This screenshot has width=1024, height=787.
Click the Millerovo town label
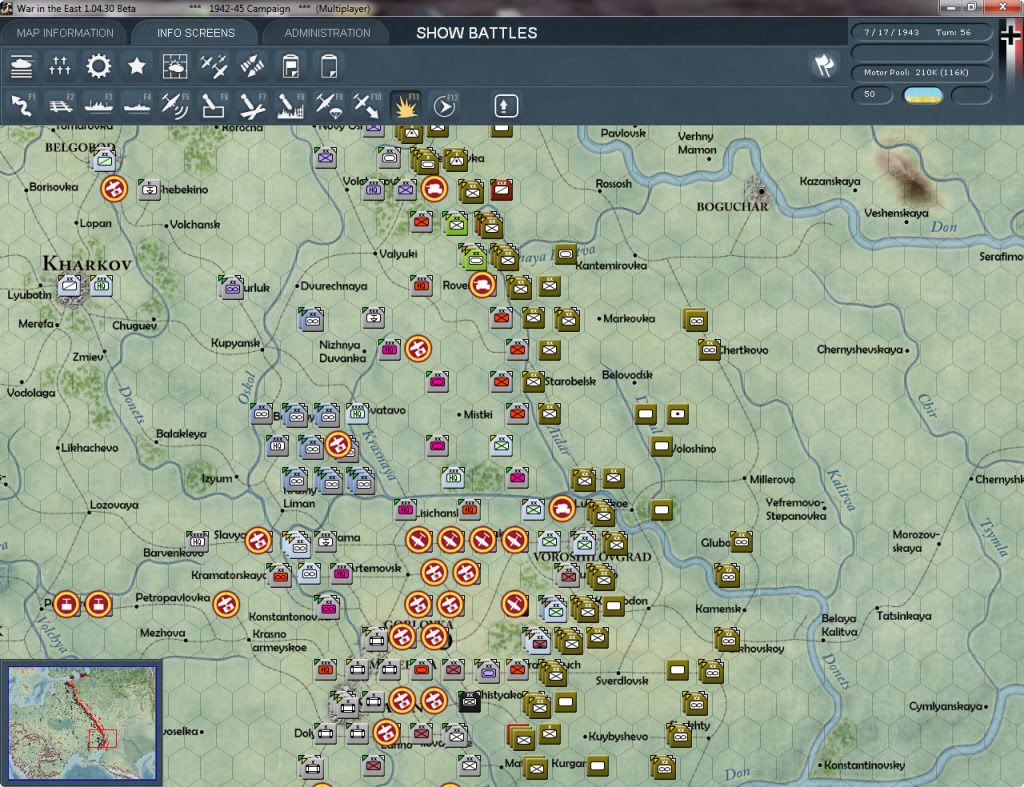[x=772, y=479]
